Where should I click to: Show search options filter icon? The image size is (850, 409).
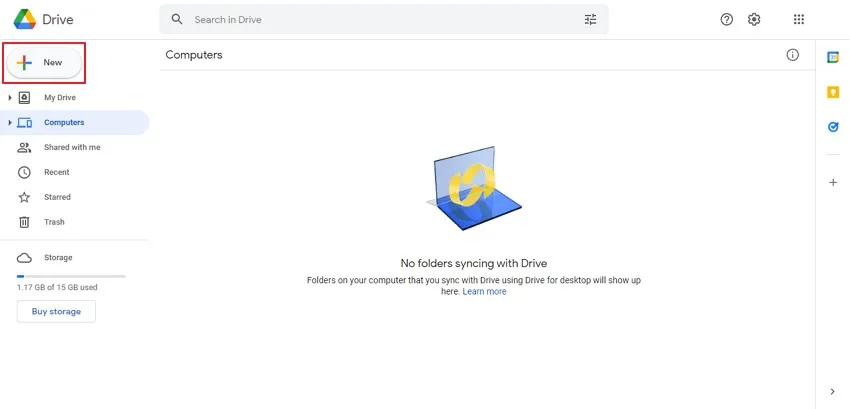(x=590, y=20)
